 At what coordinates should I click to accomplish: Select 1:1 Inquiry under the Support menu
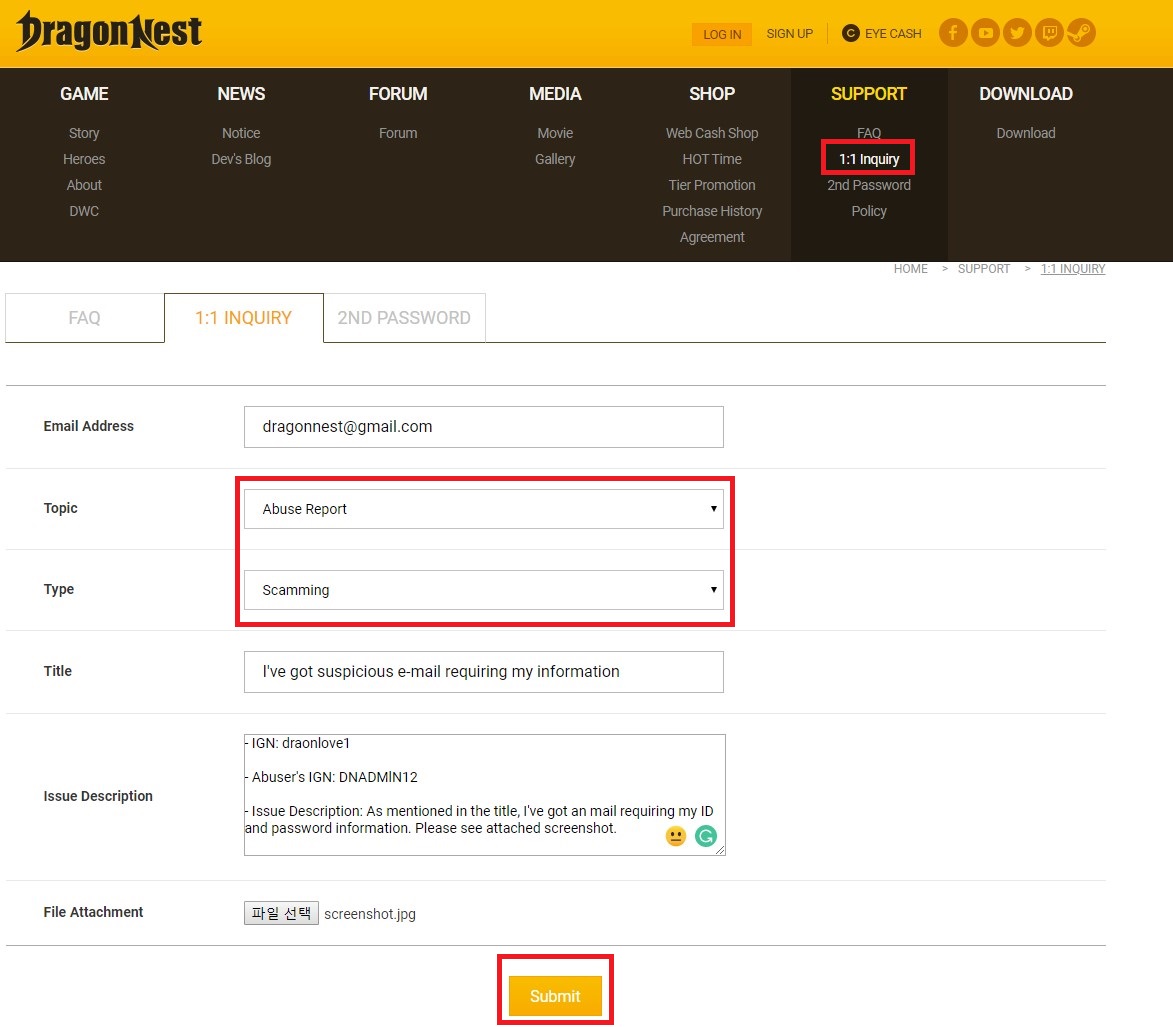(x=868, y=159)
